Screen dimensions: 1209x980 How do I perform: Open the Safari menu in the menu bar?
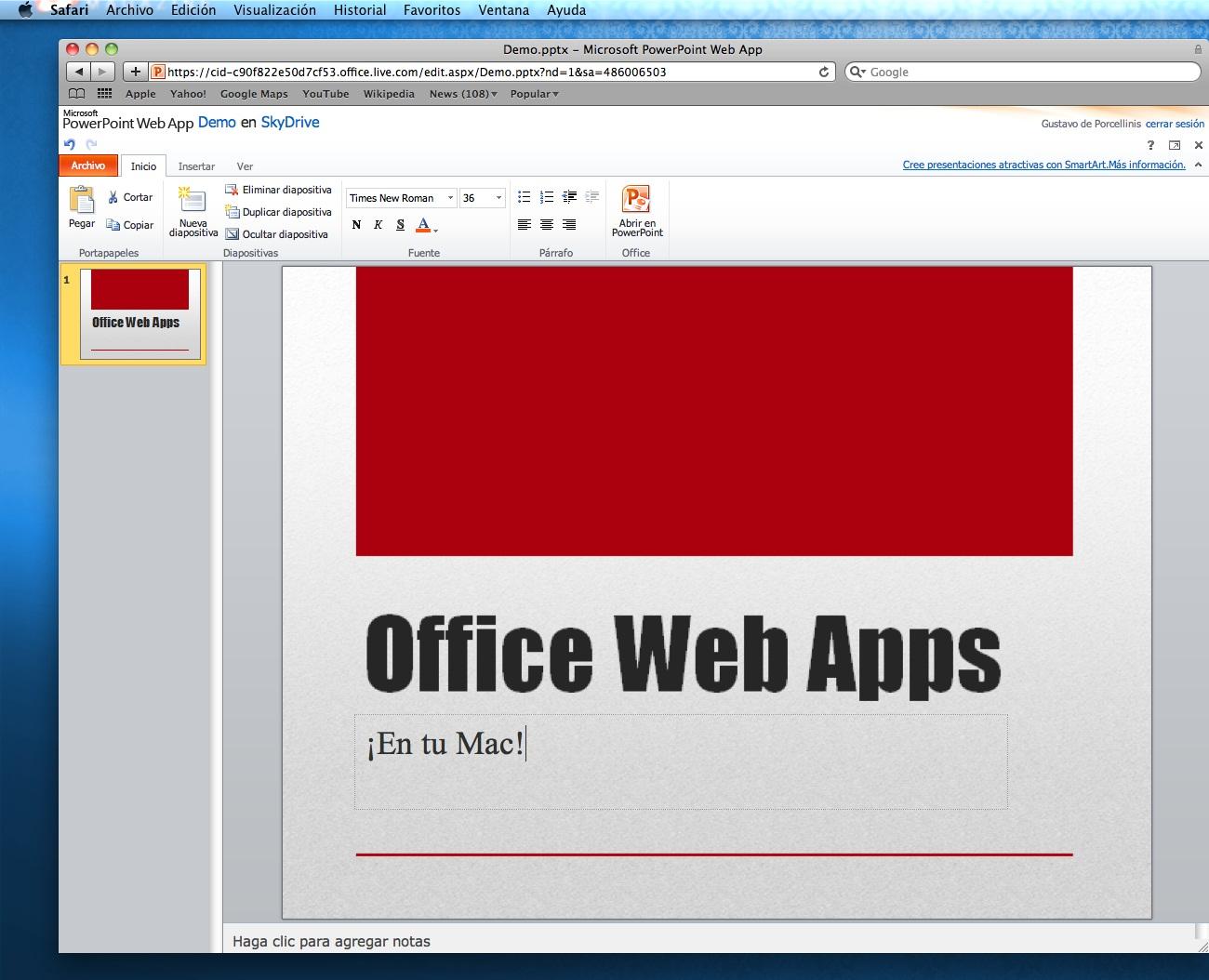[x=70, y=10]
